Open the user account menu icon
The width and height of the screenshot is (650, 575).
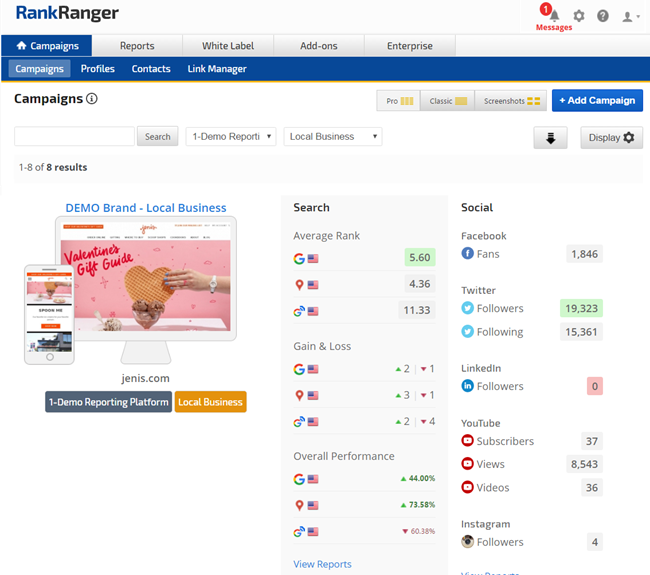631,17
